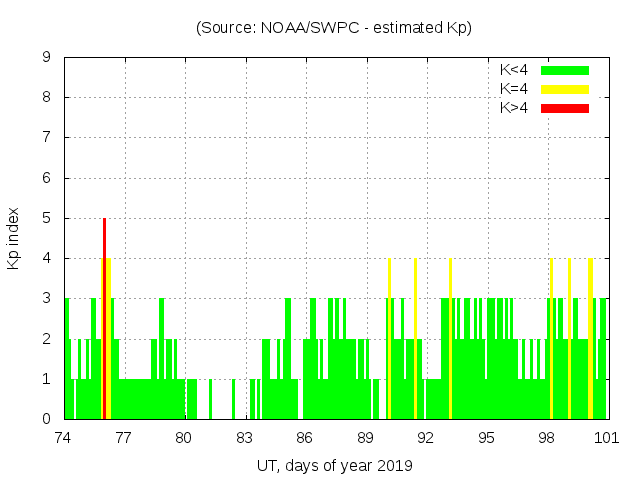Click x-axis tick label 92

pyautogui.click(x=426, y=437)
